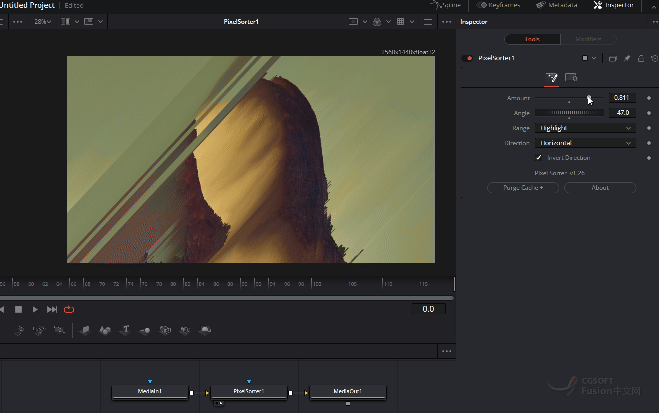Click the Stop playback button

tap(18, 310)
